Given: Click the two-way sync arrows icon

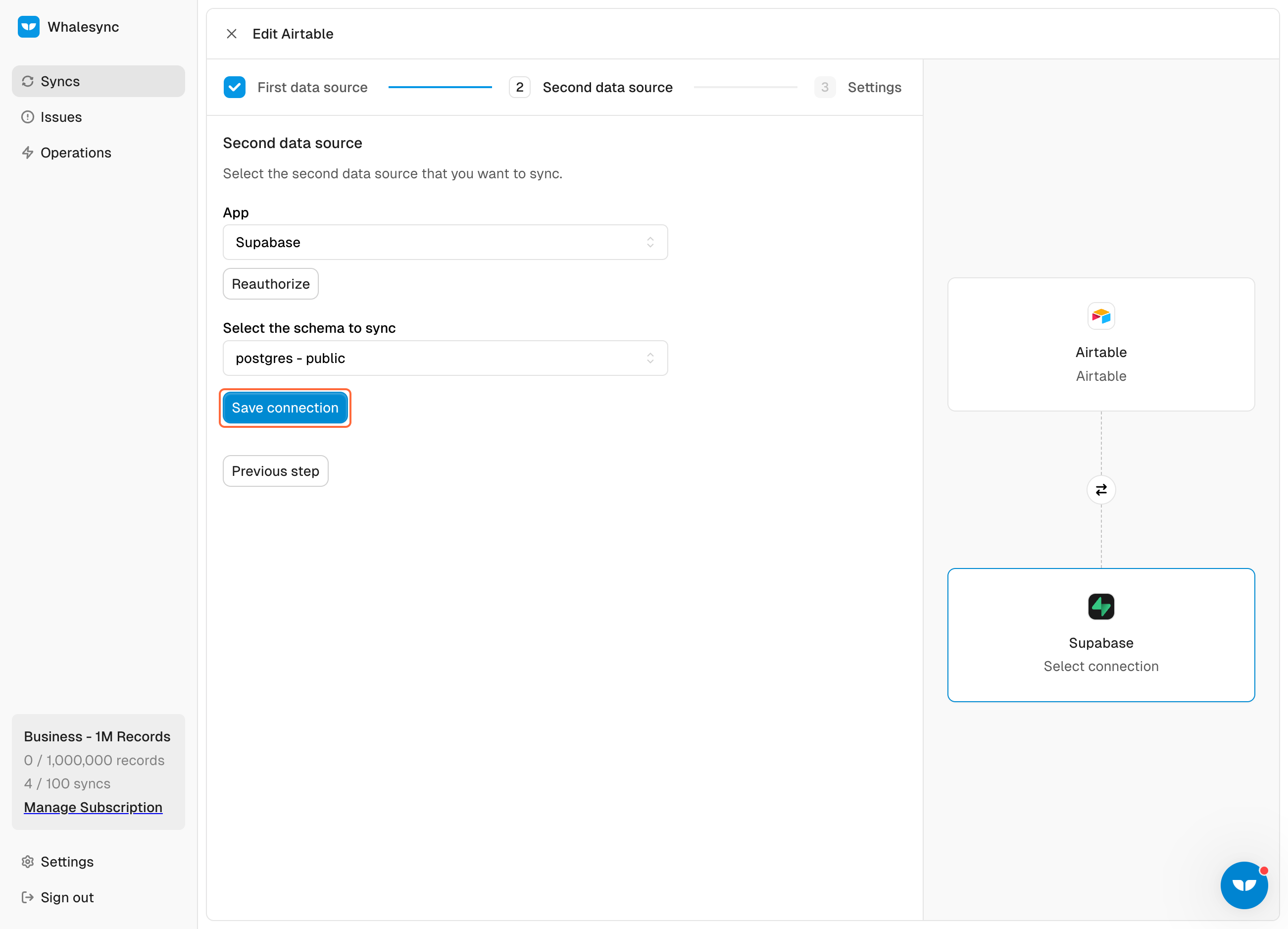Looking at the screenshot, I should tap(1101, 490).
